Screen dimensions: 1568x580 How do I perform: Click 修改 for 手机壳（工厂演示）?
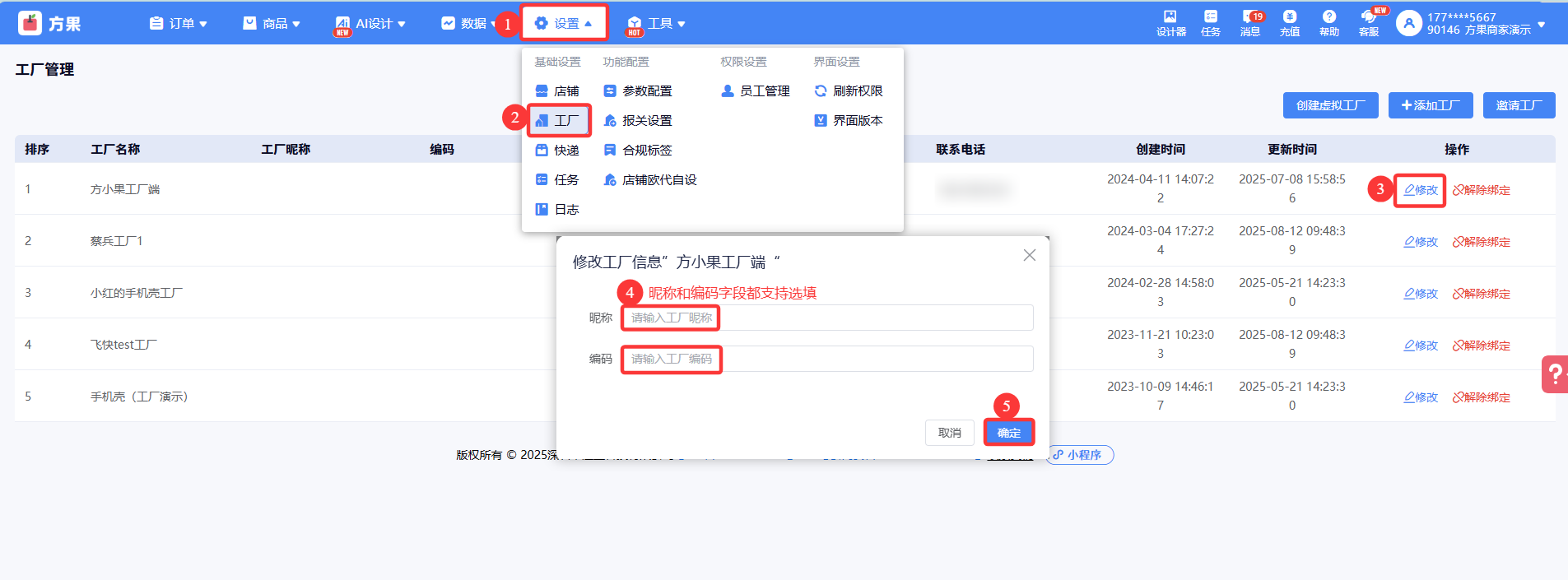1421,397
